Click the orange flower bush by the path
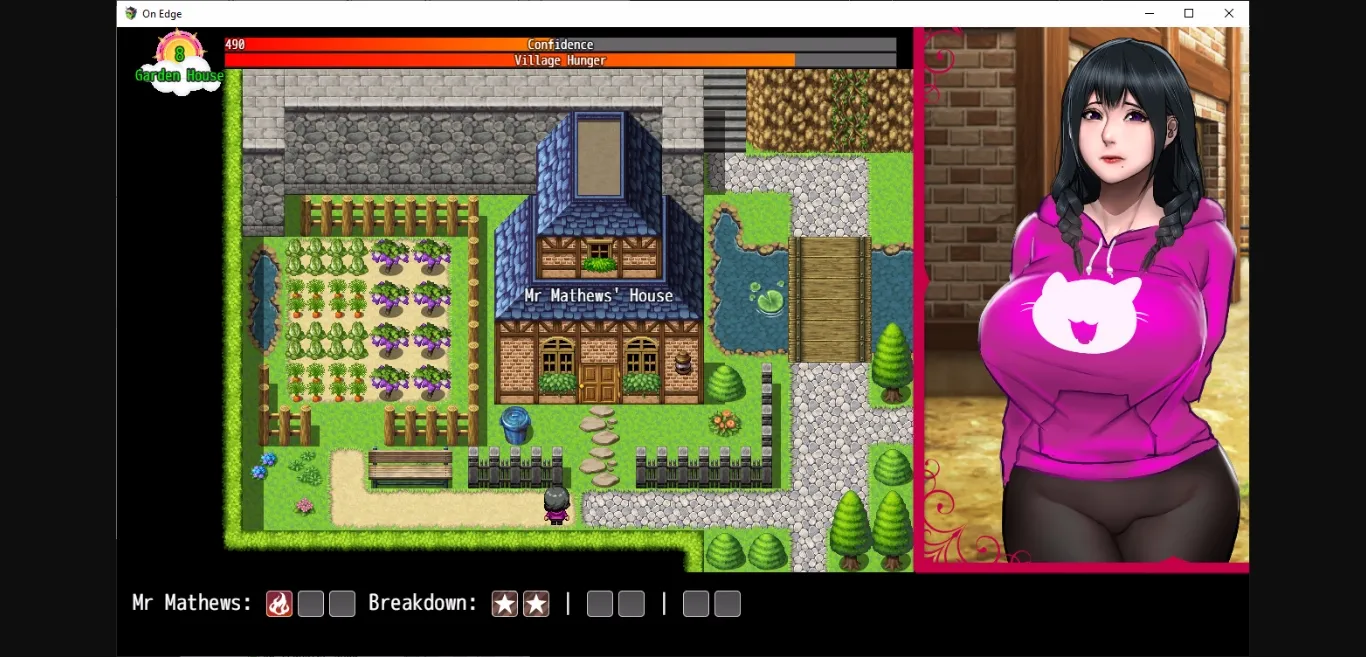Screen dimensions: 1366x657 pos(725,422)
